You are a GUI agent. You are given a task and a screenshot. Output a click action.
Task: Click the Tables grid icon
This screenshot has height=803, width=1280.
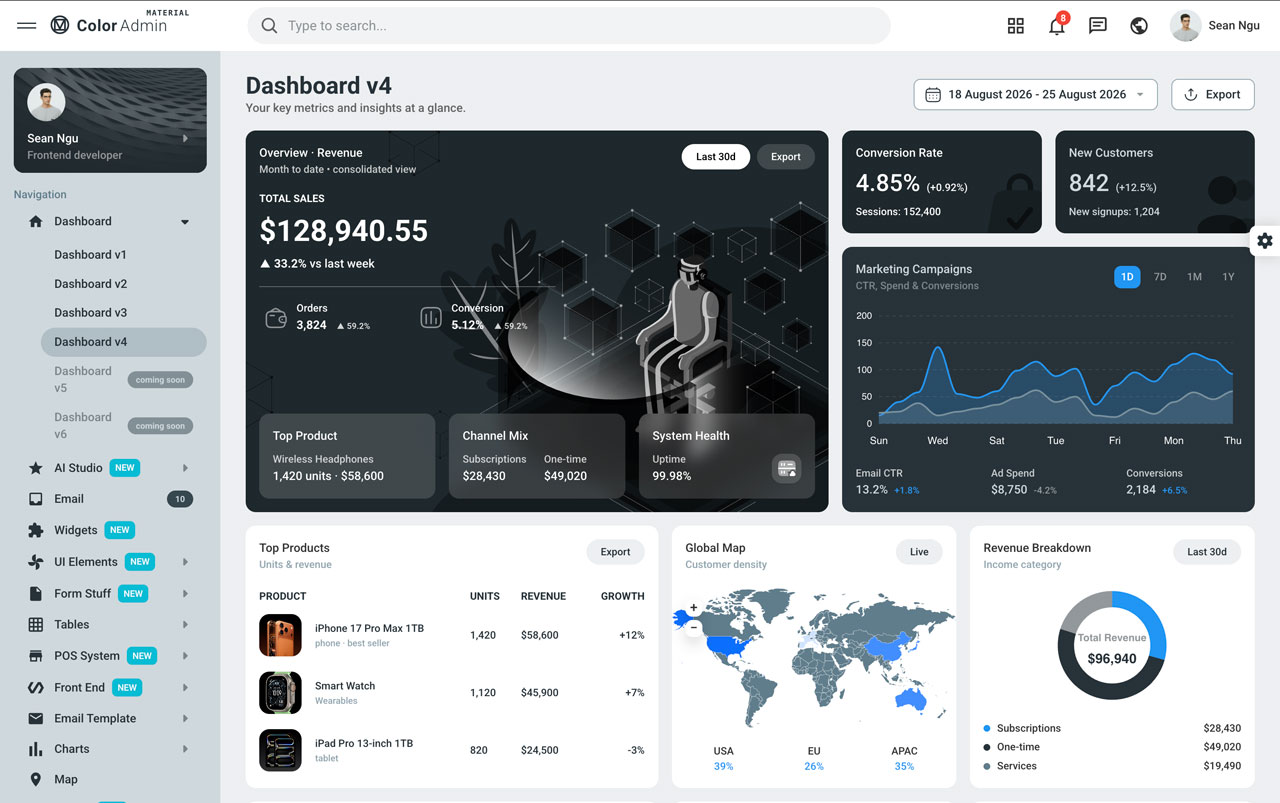coord(36,625)
